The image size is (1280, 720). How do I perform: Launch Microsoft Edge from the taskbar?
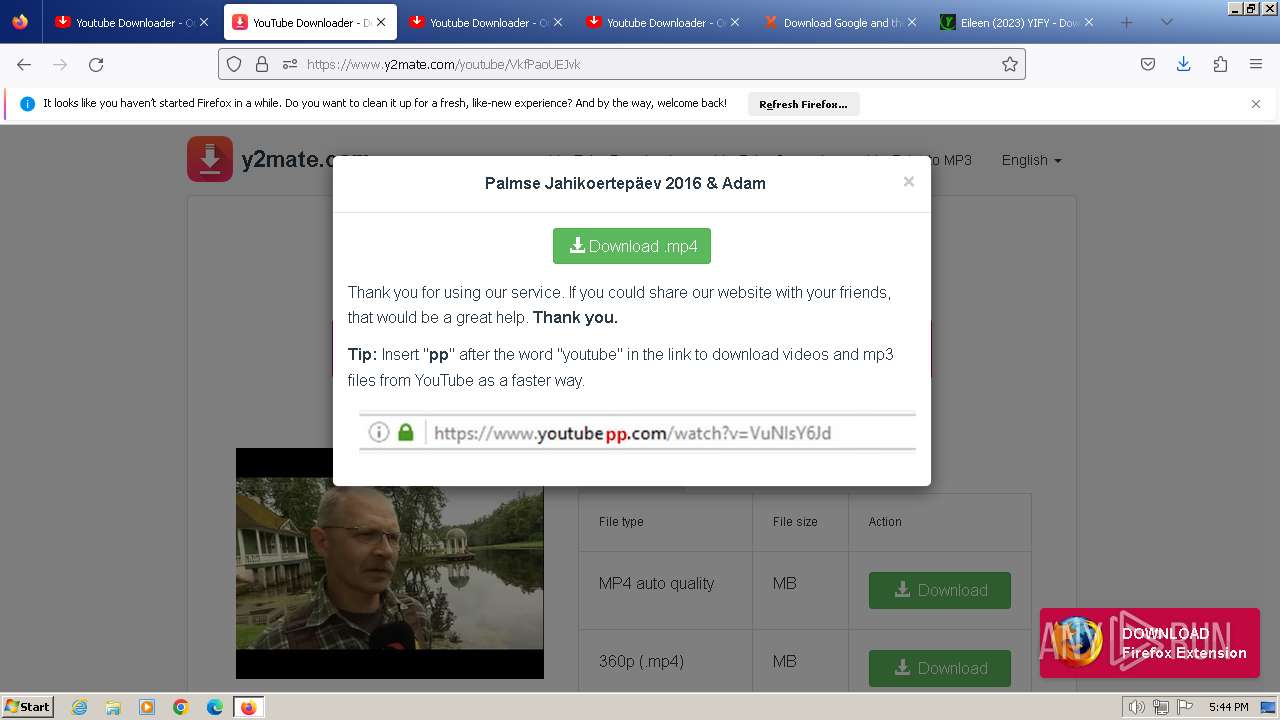click(215, 707)
